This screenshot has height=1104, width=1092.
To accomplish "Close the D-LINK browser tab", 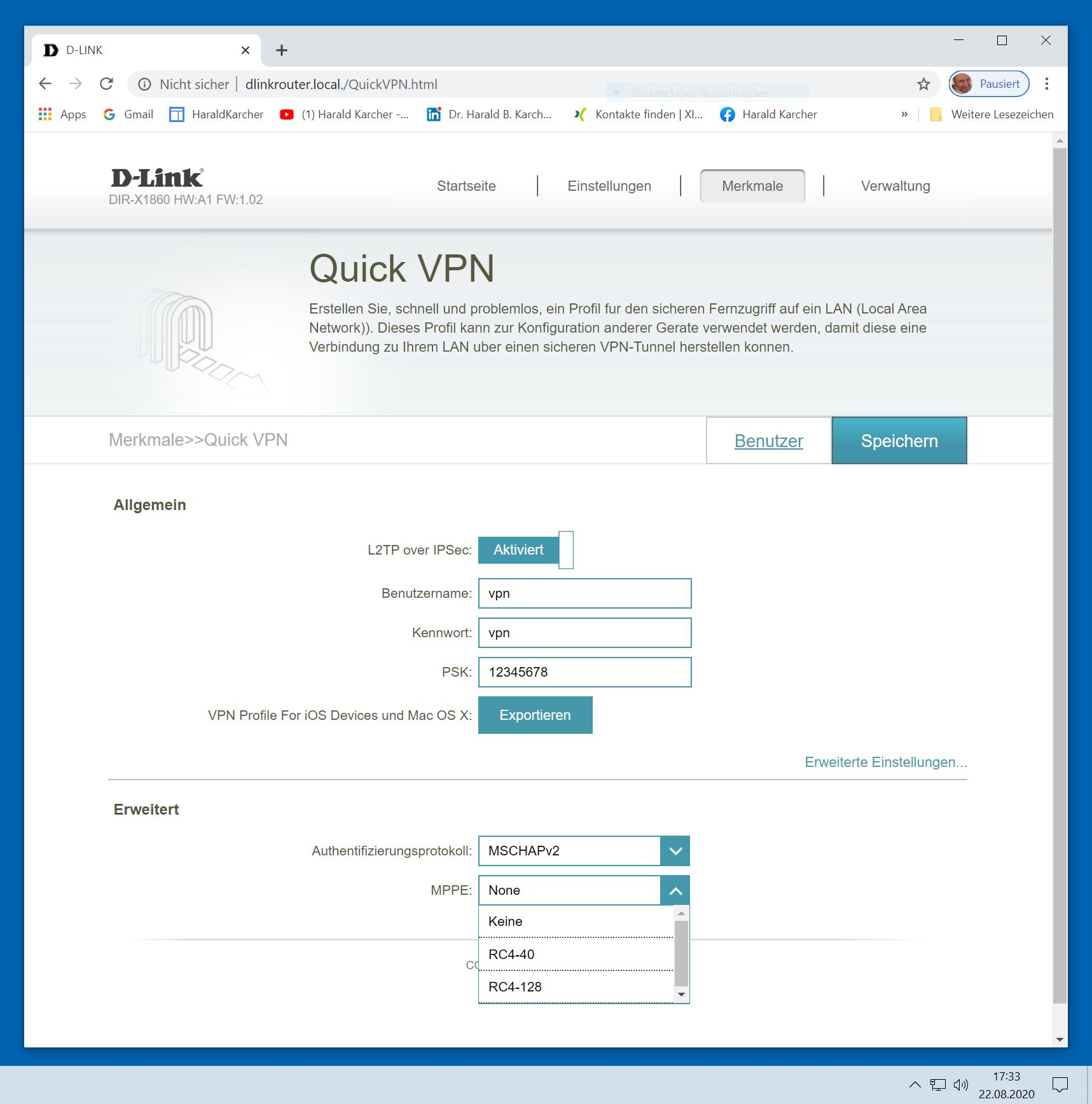I will coord(245,50).
